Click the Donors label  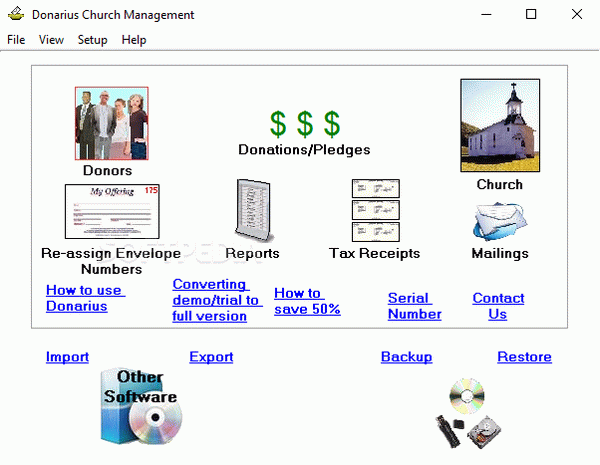pyautogui.click(x=108, y=170)
